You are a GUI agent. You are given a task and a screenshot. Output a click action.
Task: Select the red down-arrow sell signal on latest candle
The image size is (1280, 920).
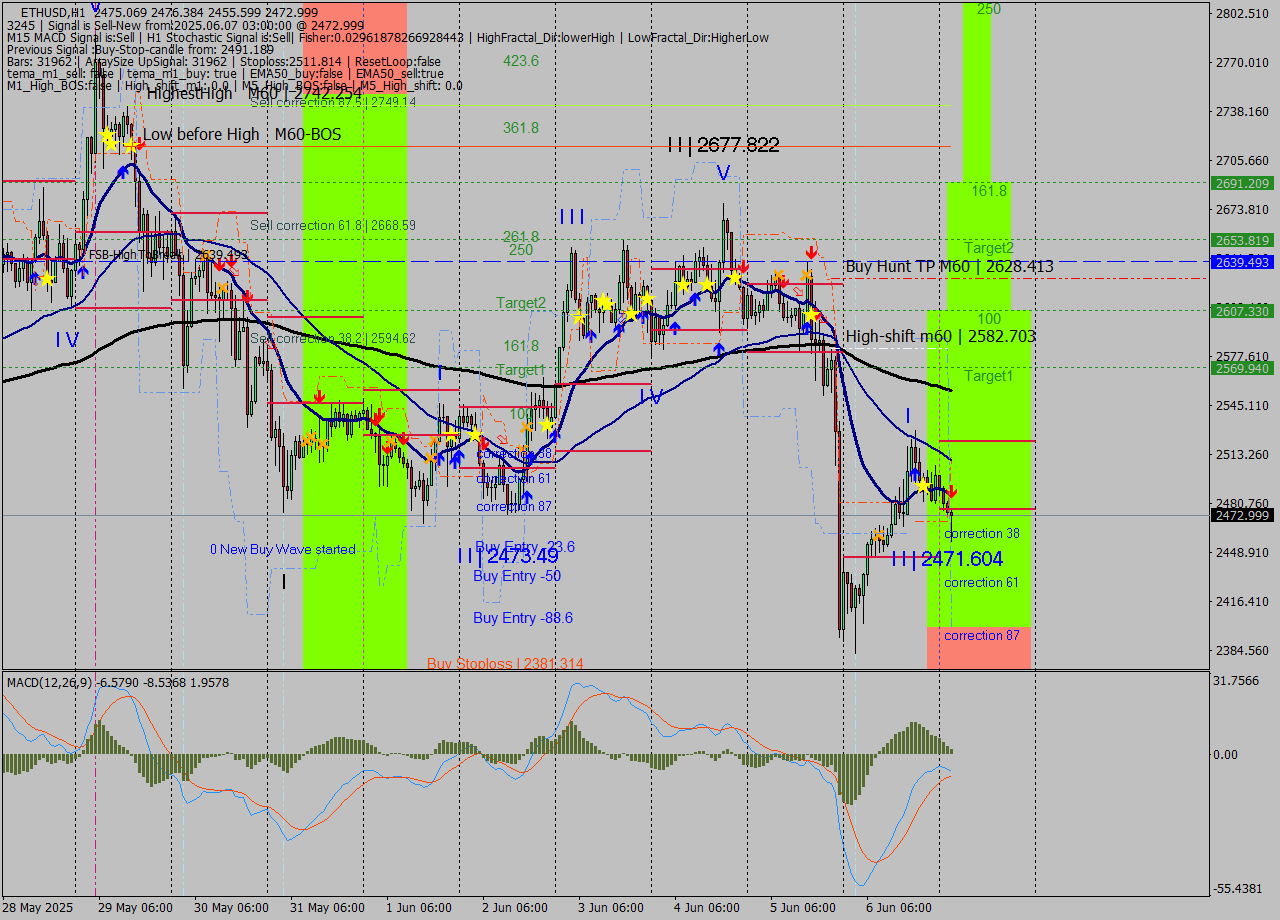tap(951, 492)
